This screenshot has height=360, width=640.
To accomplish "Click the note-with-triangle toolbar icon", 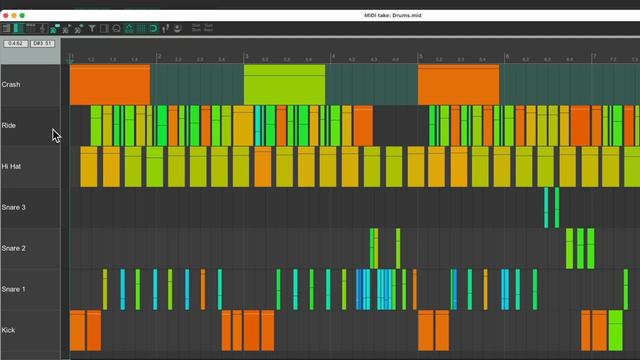I will [x=67, y=28].
